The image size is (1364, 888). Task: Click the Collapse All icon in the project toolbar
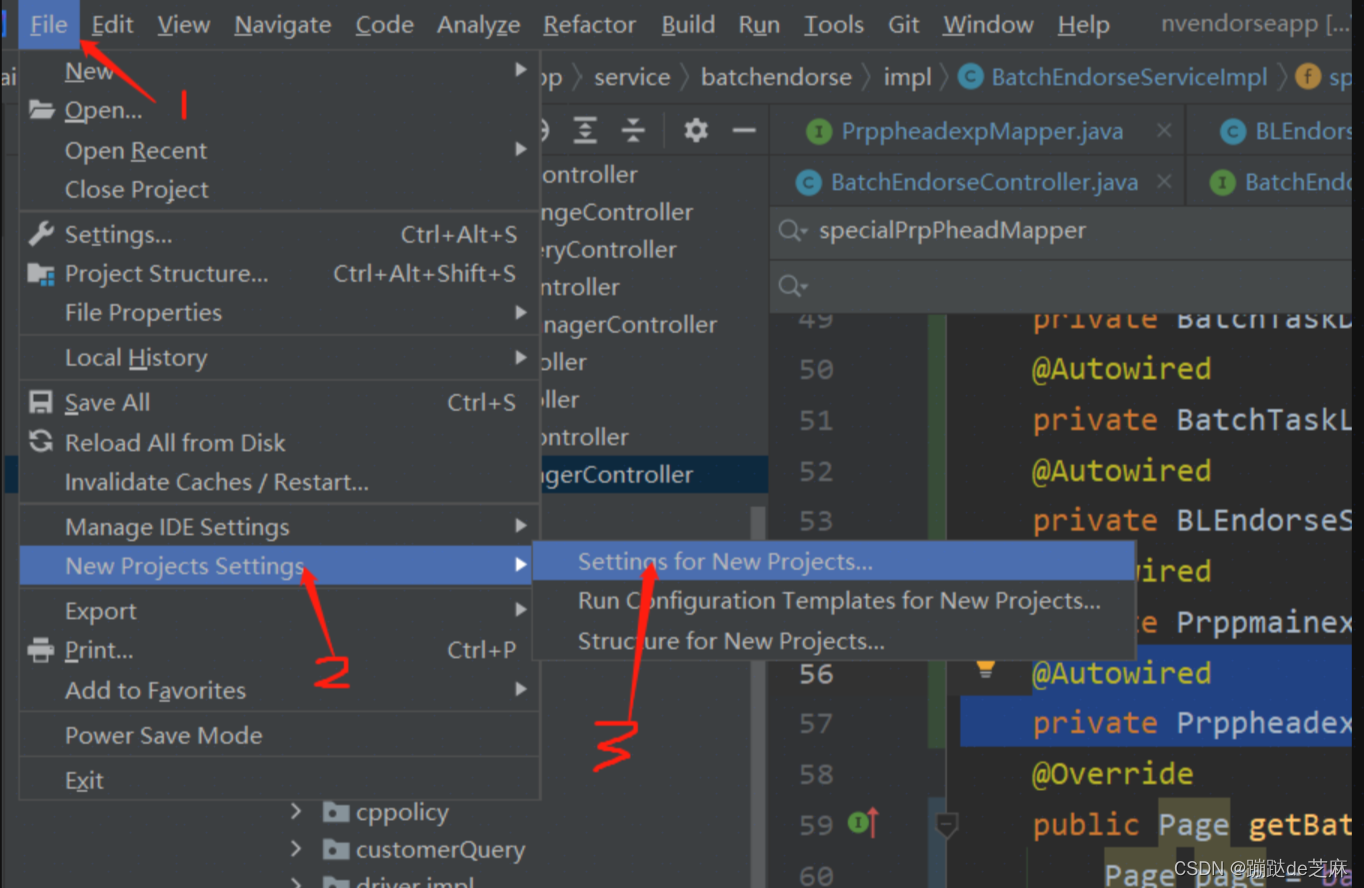(x=632, y=130)
